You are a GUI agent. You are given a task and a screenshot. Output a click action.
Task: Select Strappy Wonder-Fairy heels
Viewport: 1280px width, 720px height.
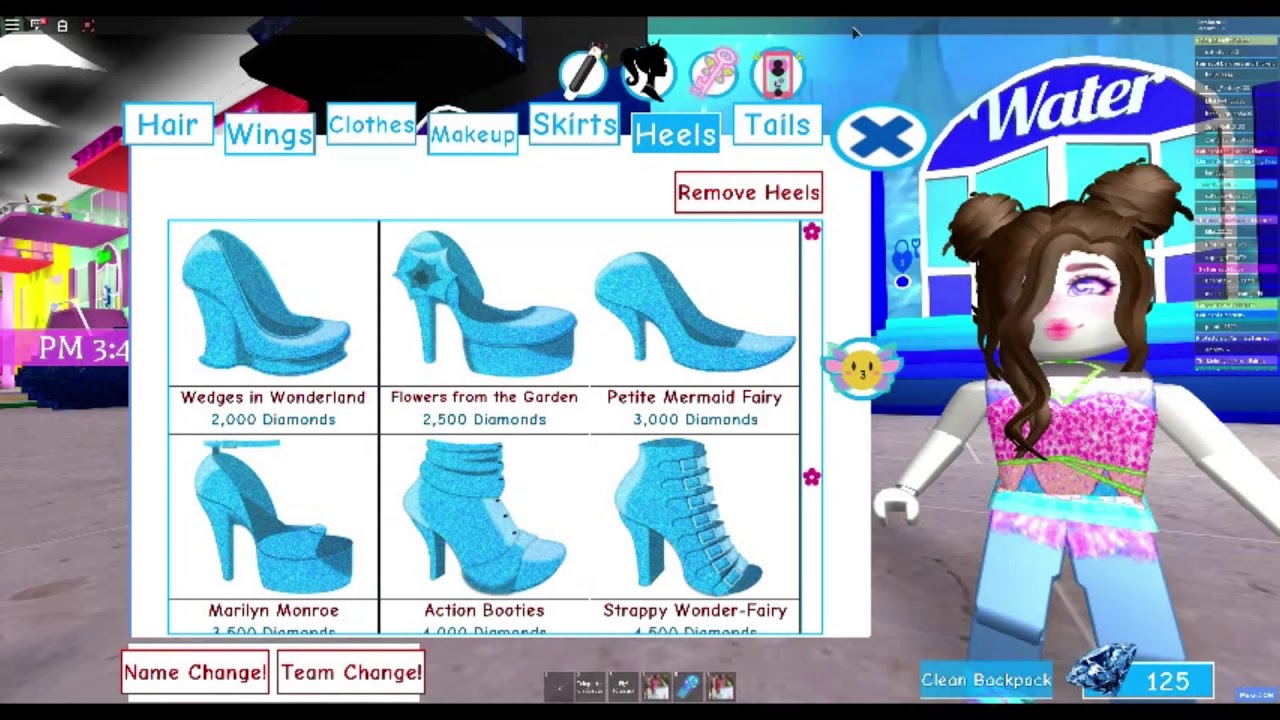[695, 534]
